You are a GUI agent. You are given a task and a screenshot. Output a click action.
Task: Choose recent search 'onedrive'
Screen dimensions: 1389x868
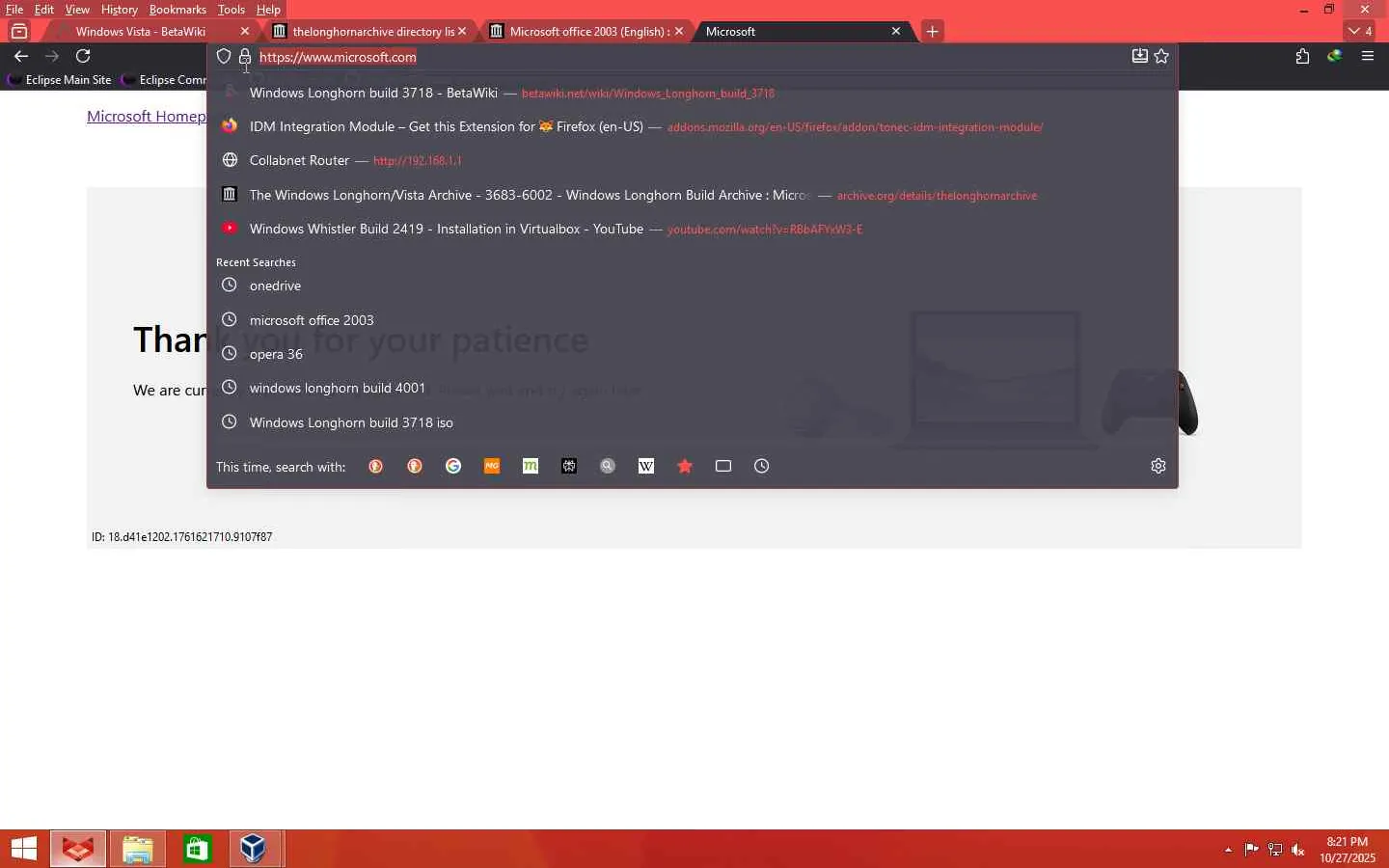pos(693,285)
